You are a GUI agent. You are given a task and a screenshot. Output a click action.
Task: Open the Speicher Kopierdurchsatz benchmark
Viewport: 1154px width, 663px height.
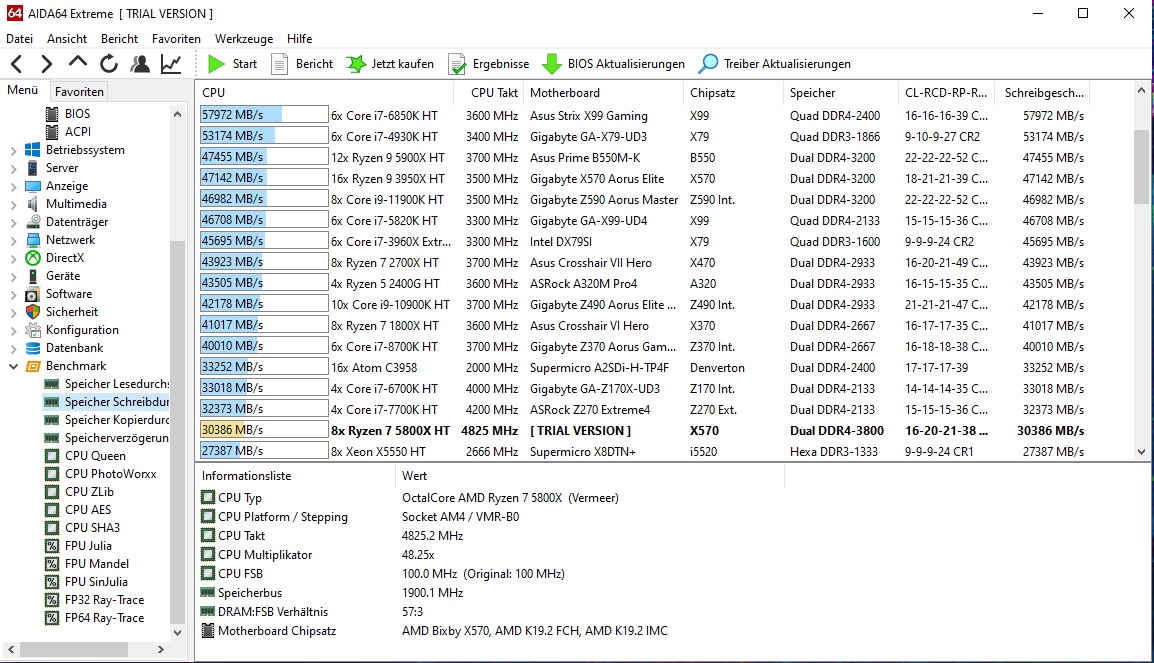point(116,419)
